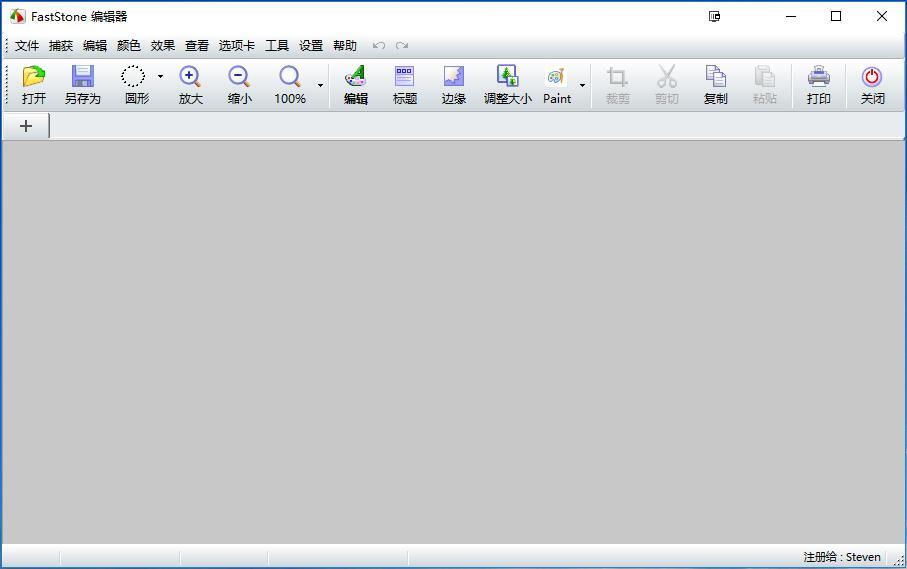The width and height of the screenshot is (907, 569).
Task: Open the 捕获 menu
Action: point(61,46)
